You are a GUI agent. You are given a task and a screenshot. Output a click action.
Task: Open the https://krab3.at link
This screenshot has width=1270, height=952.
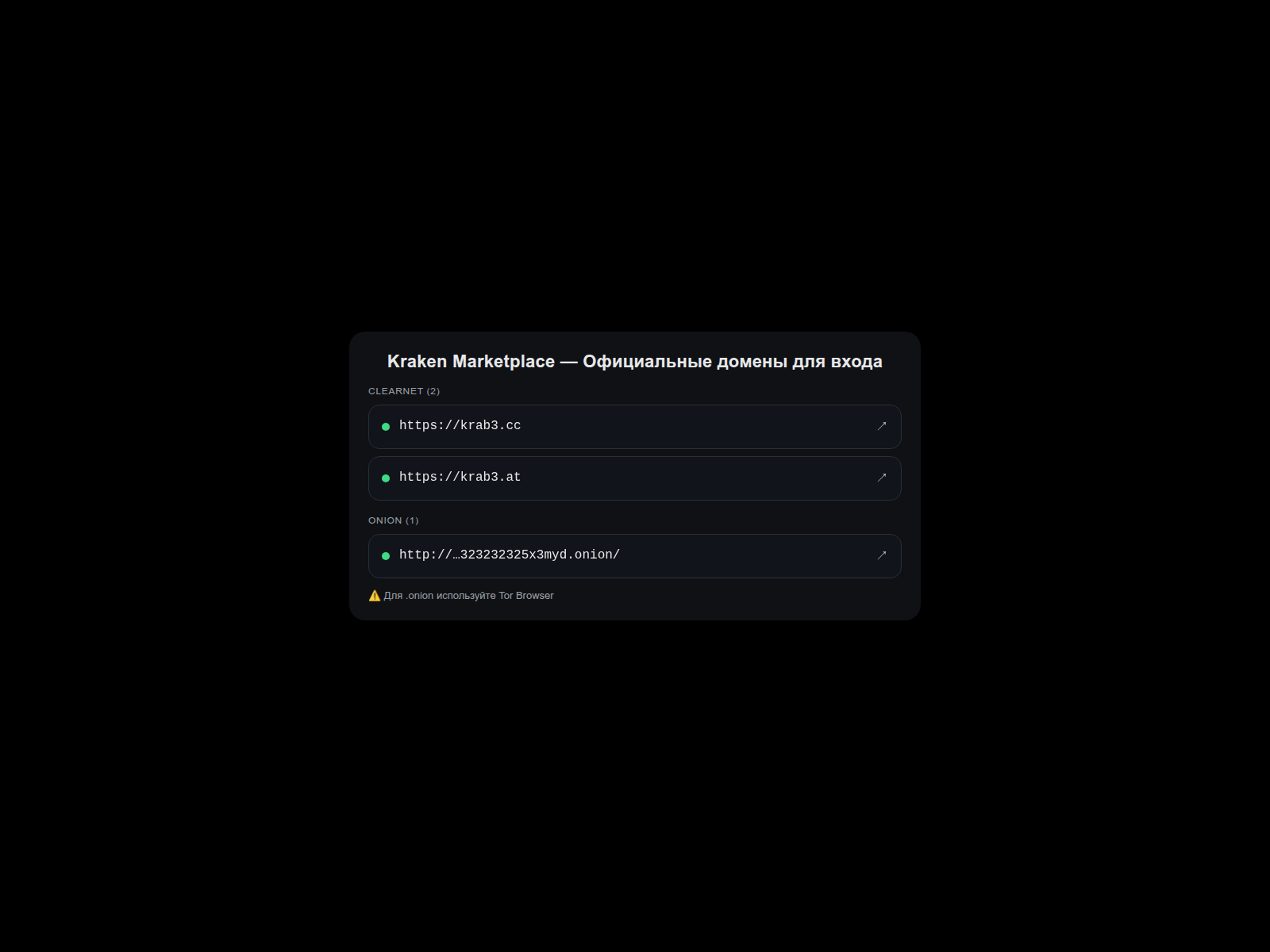pyautogui.click(x=460, y=478)
